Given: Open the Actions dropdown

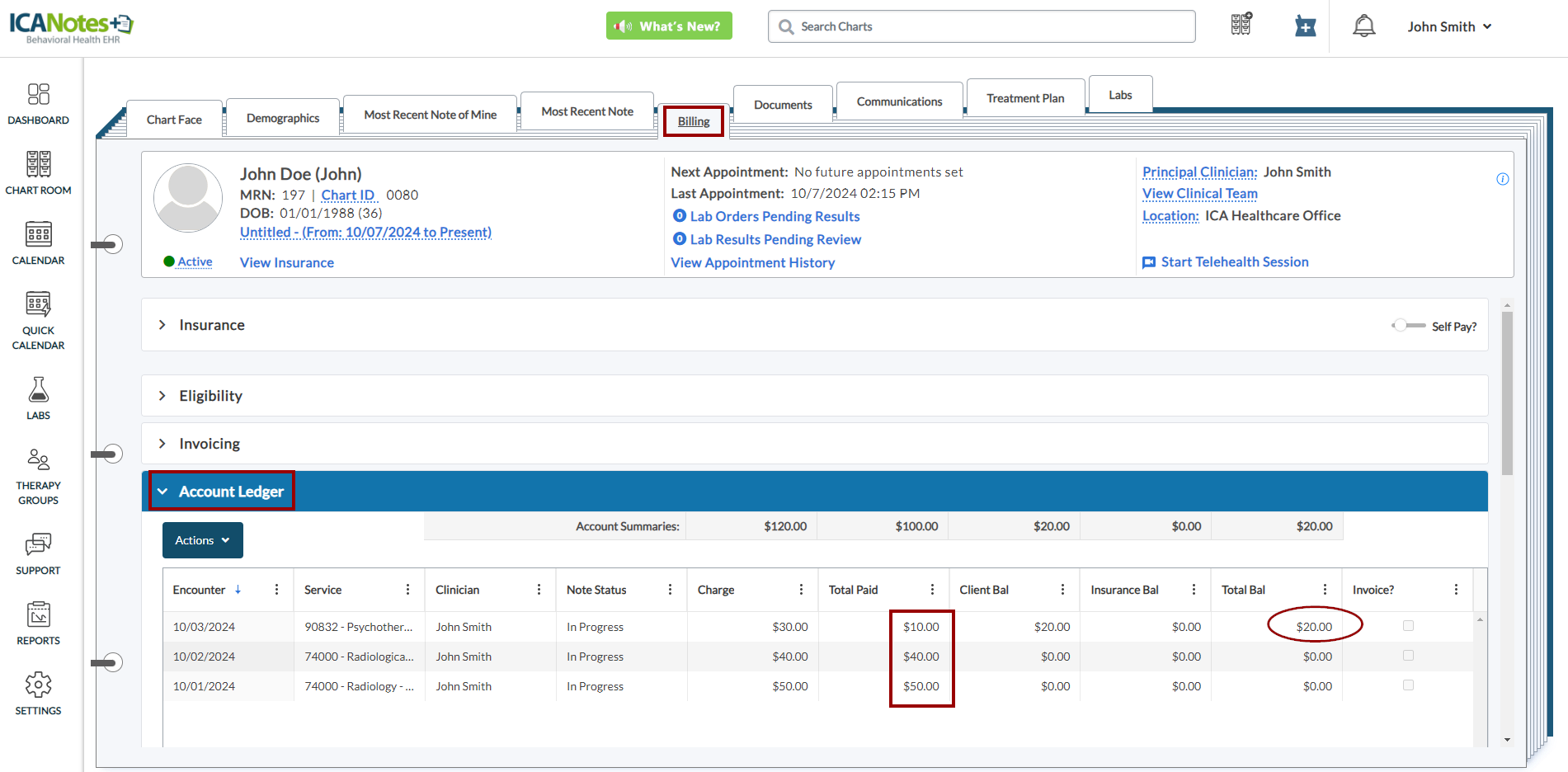Looking at the screenshot, I should tap(202, 540).
